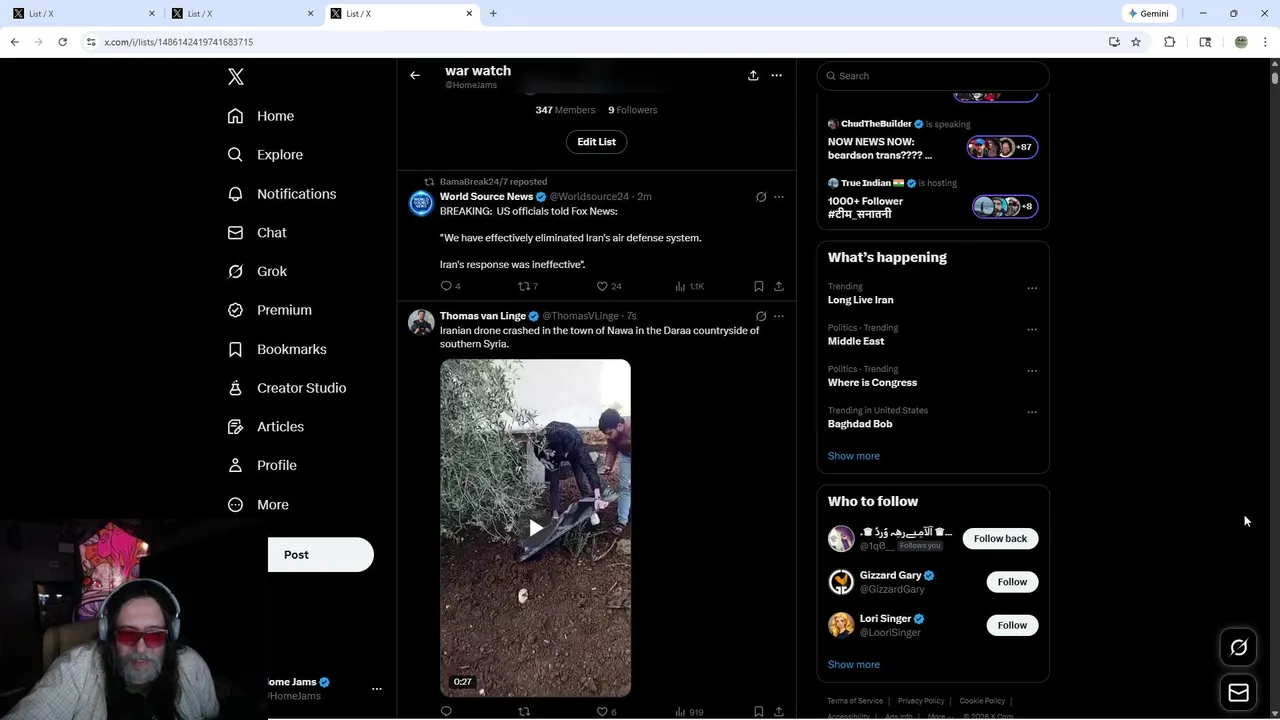Open browser extensions puzzle icon

pyautogui.click(x=1169, y=42)
